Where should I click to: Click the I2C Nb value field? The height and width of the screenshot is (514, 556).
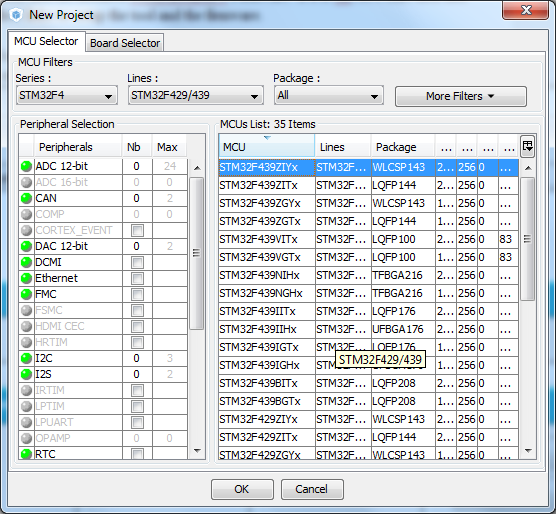coord(137,358)
